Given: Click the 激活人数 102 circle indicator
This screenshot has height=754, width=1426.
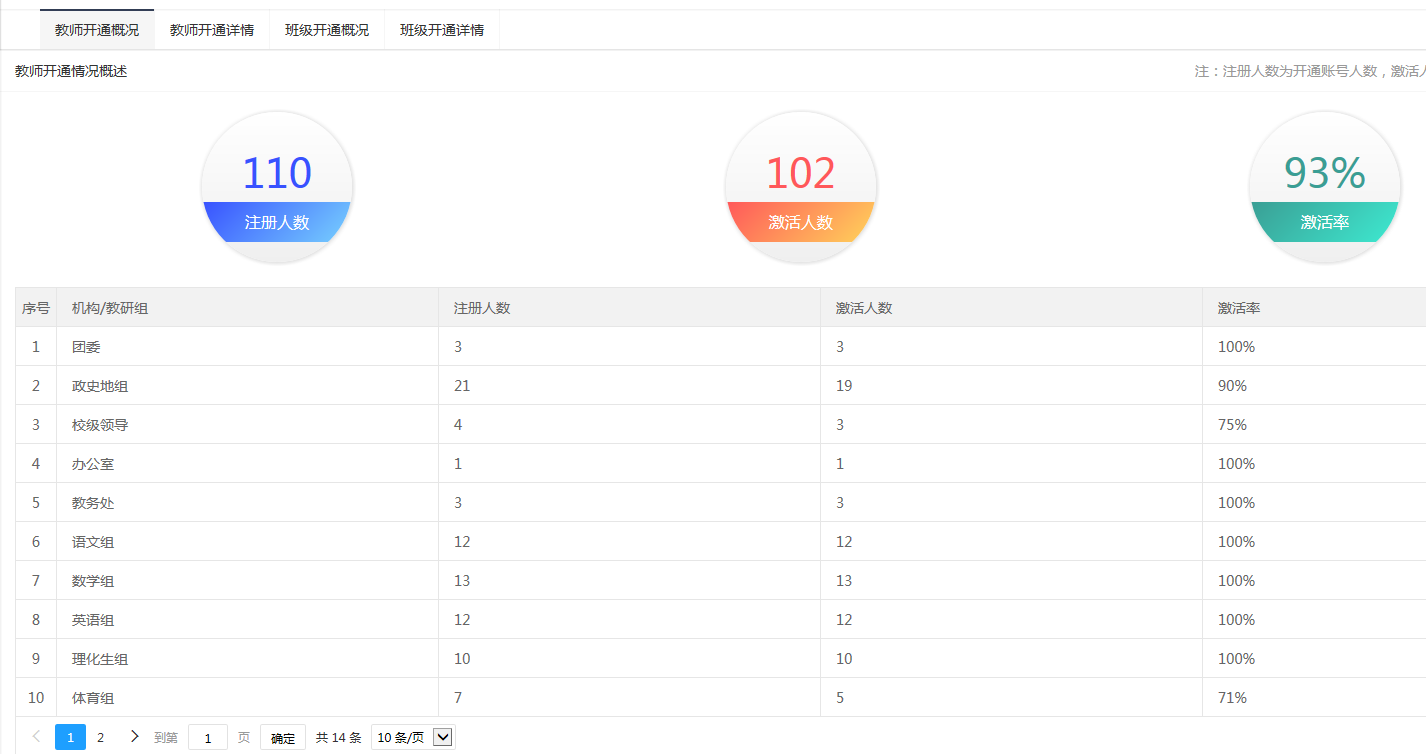Looking at the screenshot, I should 801,187.
